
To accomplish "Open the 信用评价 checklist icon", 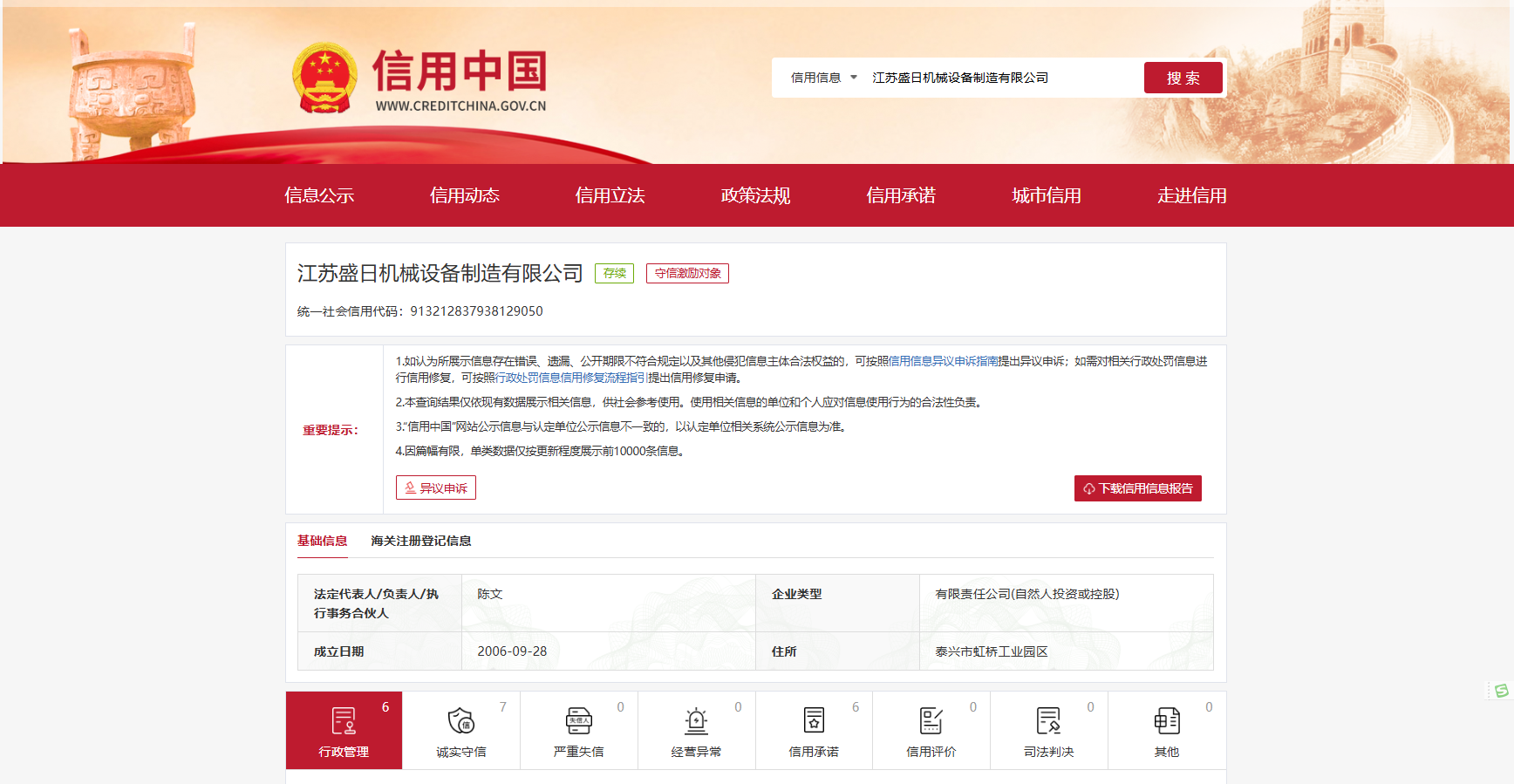I will click(x=931, y=721).
